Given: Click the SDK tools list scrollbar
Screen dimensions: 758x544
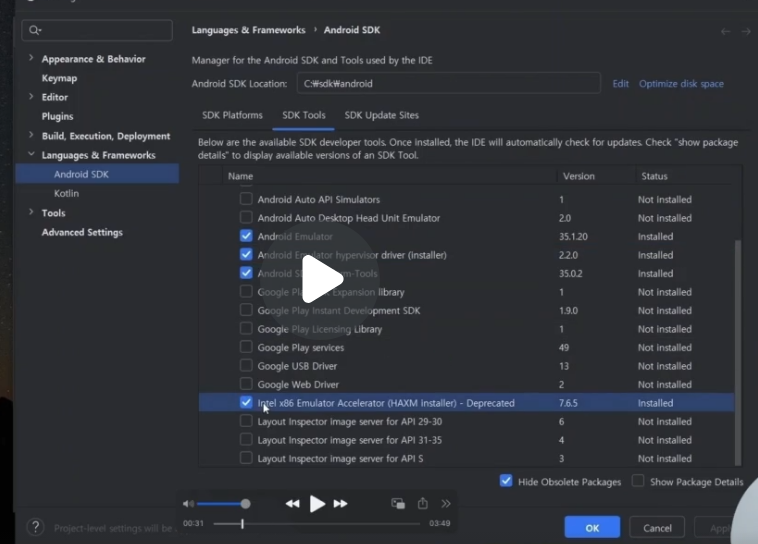Looking at the screenshot, I should coord(738,352).
